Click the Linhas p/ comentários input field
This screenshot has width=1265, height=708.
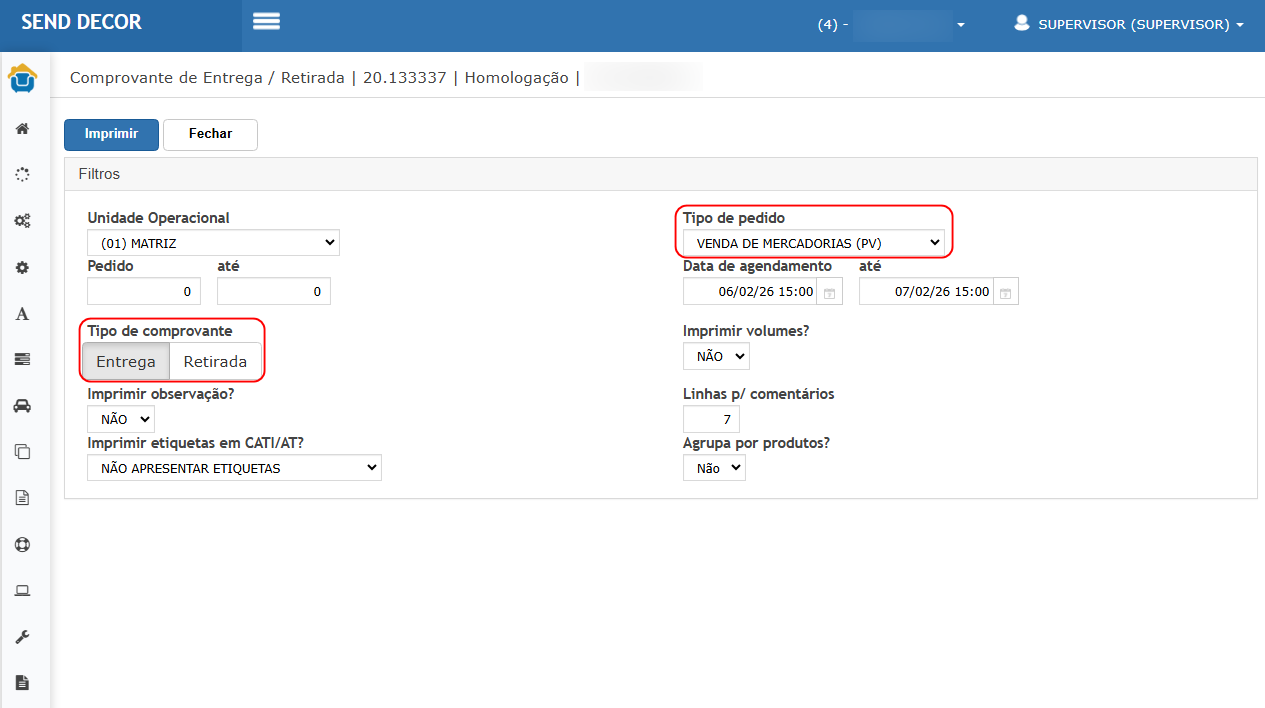point(711,419)
